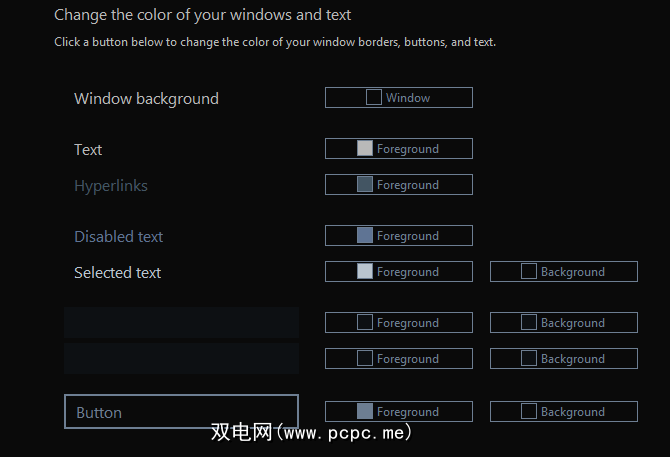Click Background swatch directly below Selected text row
The image size is (670, 457).
pos(563,323)
